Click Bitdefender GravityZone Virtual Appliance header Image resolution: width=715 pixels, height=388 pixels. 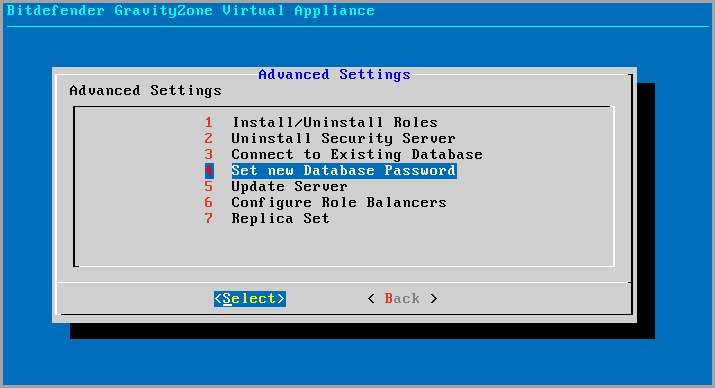191,10
